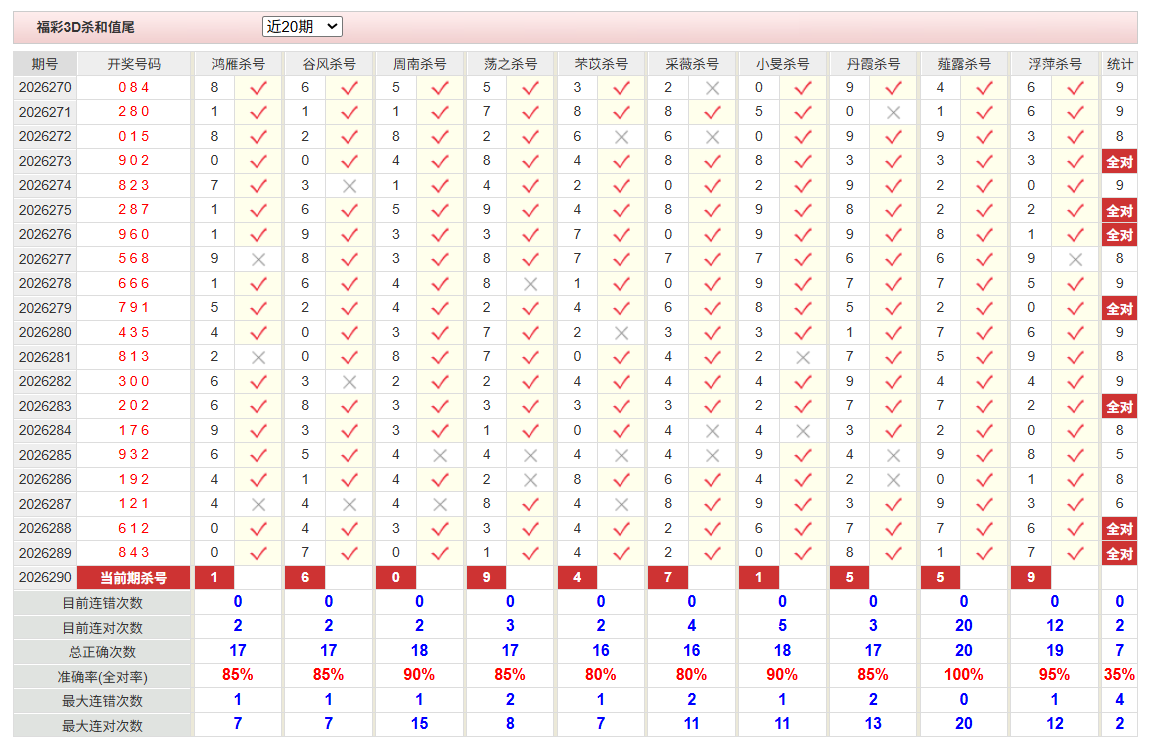The image size is (1149, 752).
Task: Open the 近20期 period dropdown
Action: pyautogui.click(x=302, y=27)
